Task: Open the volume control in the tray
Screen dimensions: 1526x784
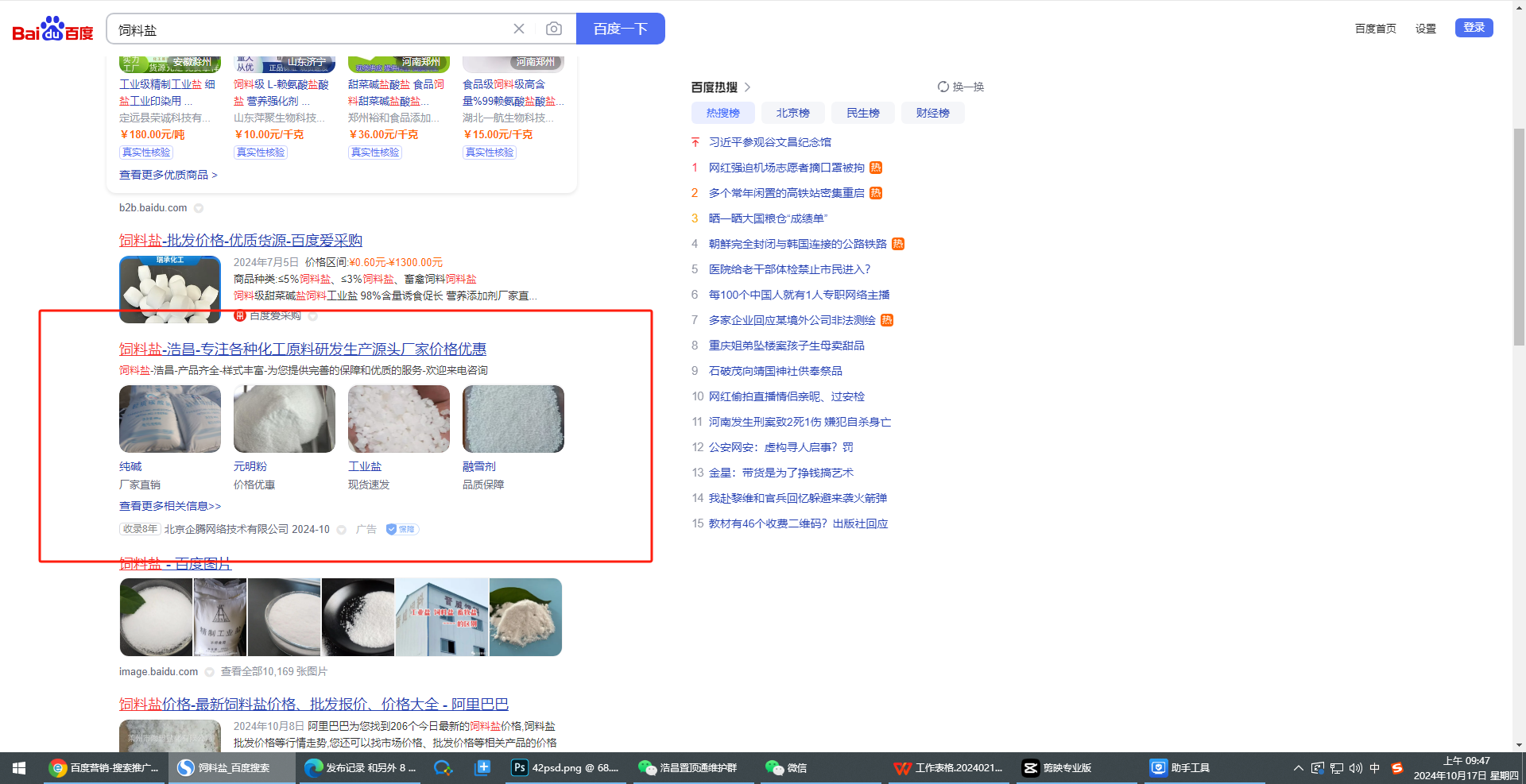Action: click(x=1356, y=768)
